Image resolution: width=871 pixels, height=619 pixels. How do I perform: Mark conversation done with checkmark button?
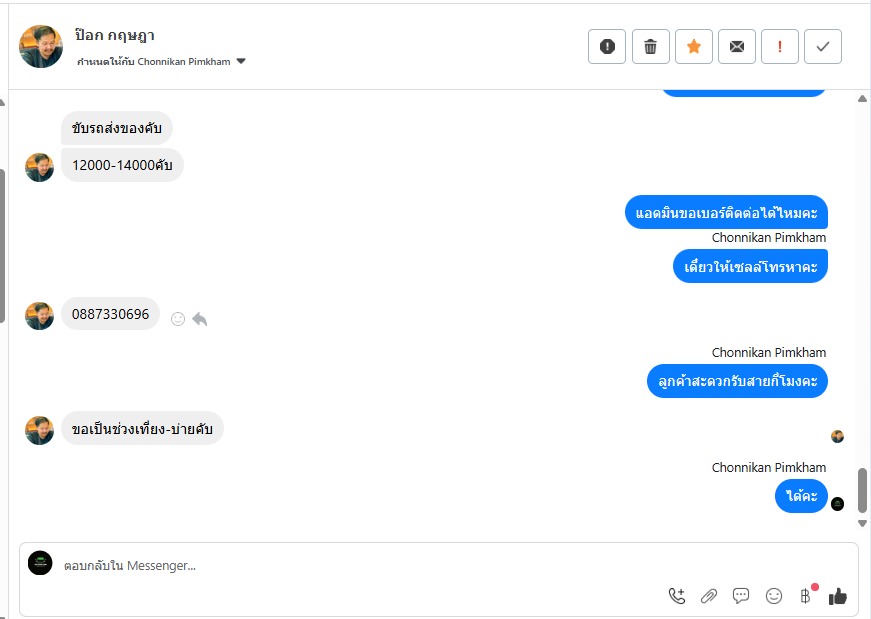pos(823,47)
